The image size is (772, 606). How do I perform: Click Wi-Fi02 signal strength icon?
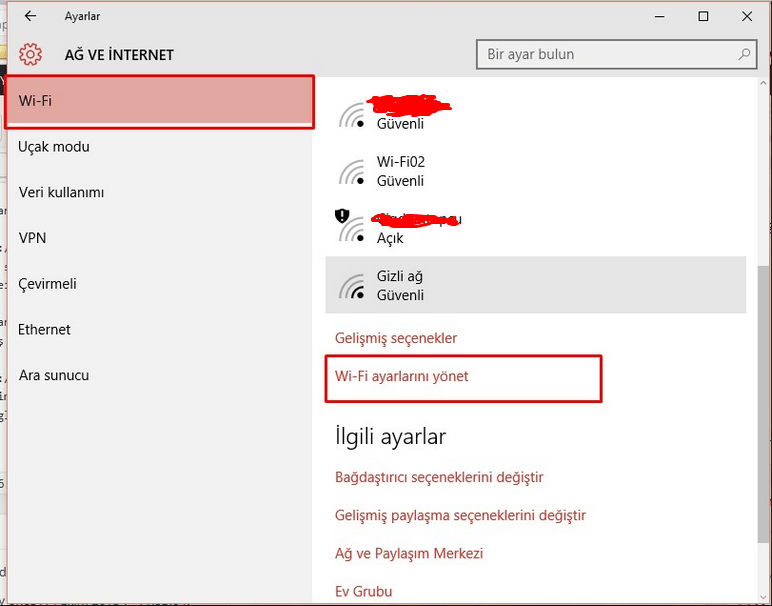click(352, 172)
